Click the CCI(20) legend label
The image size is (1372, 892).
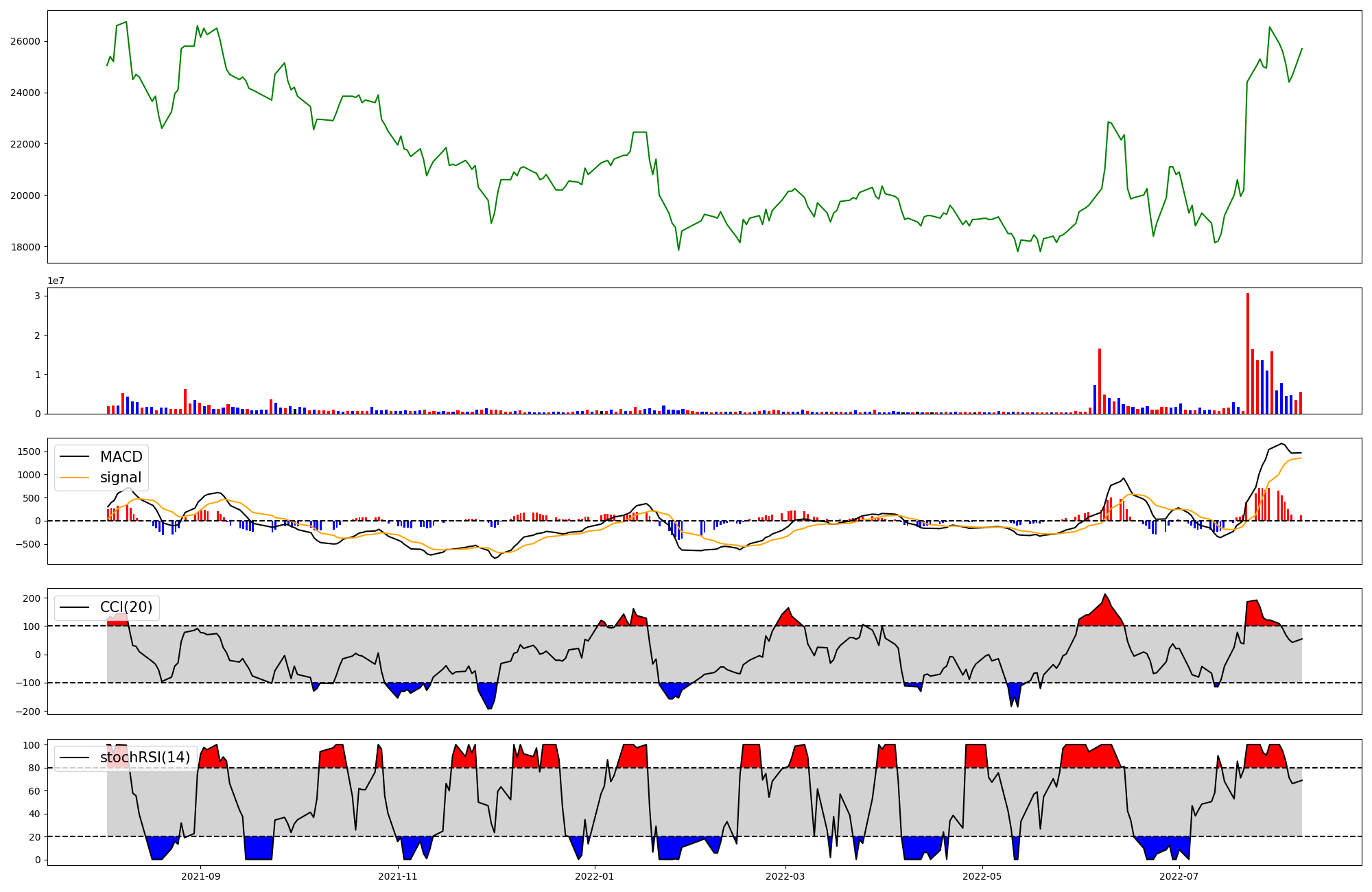[126, 607]
